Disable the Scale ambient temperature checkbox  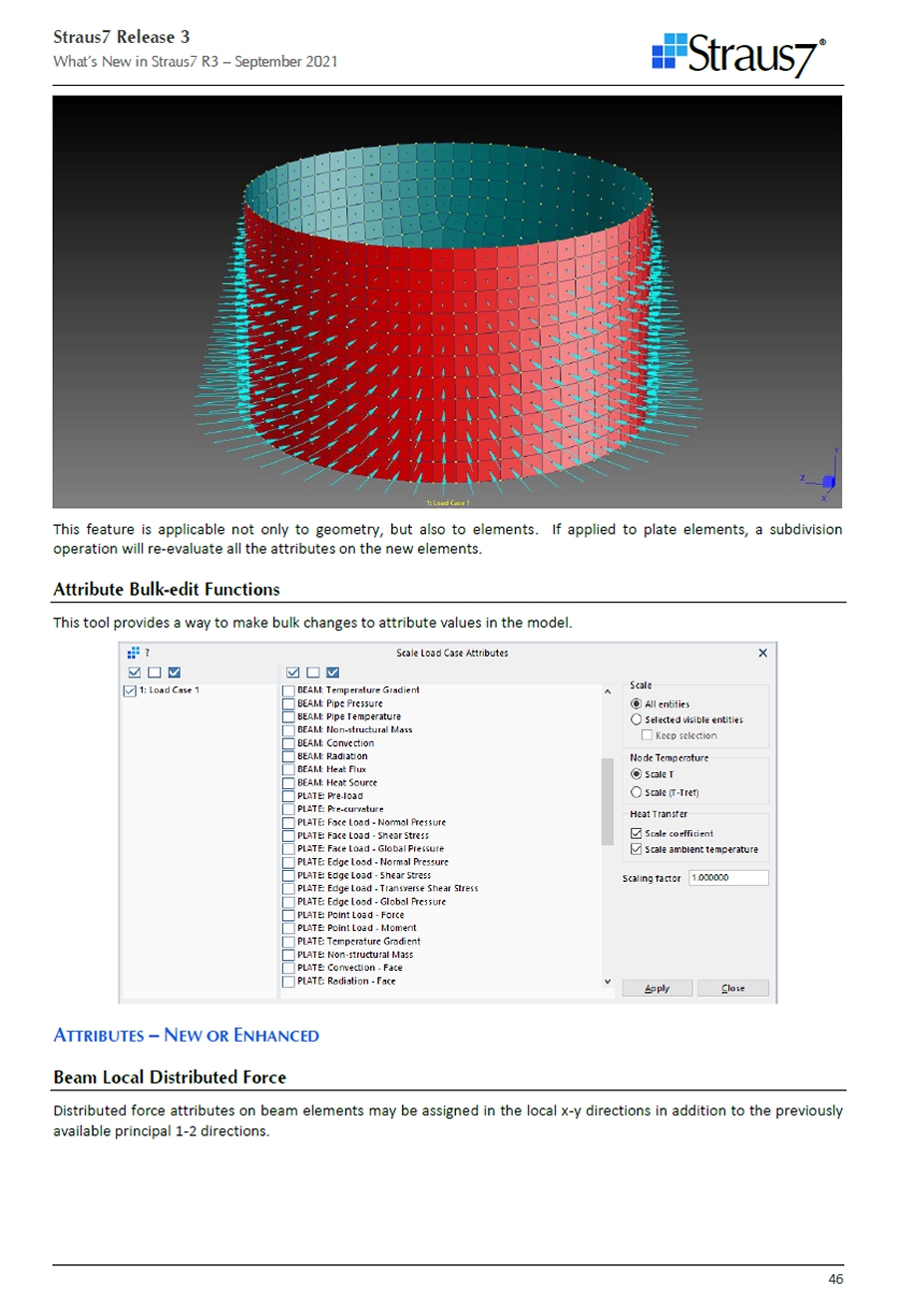(636, 850)
